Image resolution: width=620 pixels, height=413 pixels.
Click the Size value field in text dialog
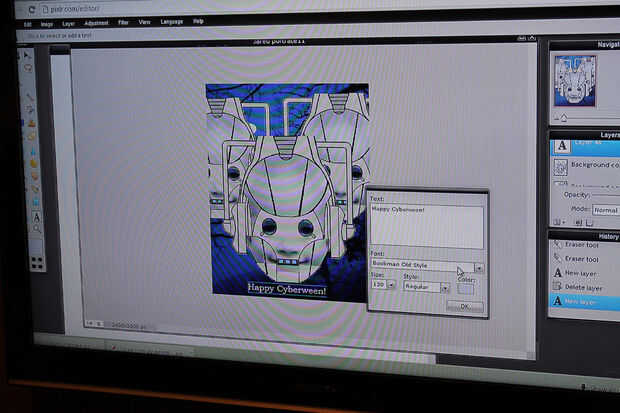tap(378, 284)
